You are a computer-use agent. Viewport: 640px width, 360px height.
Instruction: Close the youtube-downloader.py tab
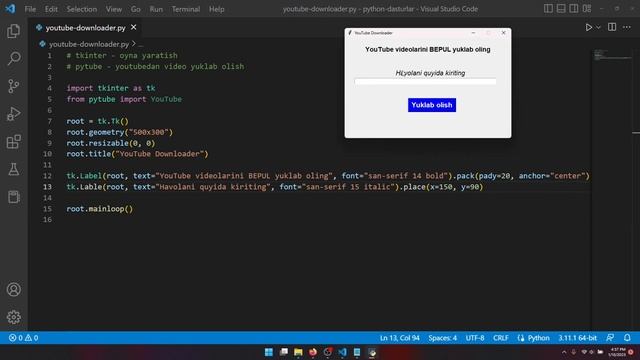[133, 27]
